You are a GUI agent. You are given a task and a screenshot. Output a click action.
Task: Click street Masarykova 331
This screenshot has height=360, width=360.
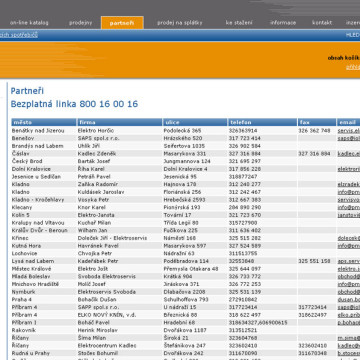pos(185,154)
